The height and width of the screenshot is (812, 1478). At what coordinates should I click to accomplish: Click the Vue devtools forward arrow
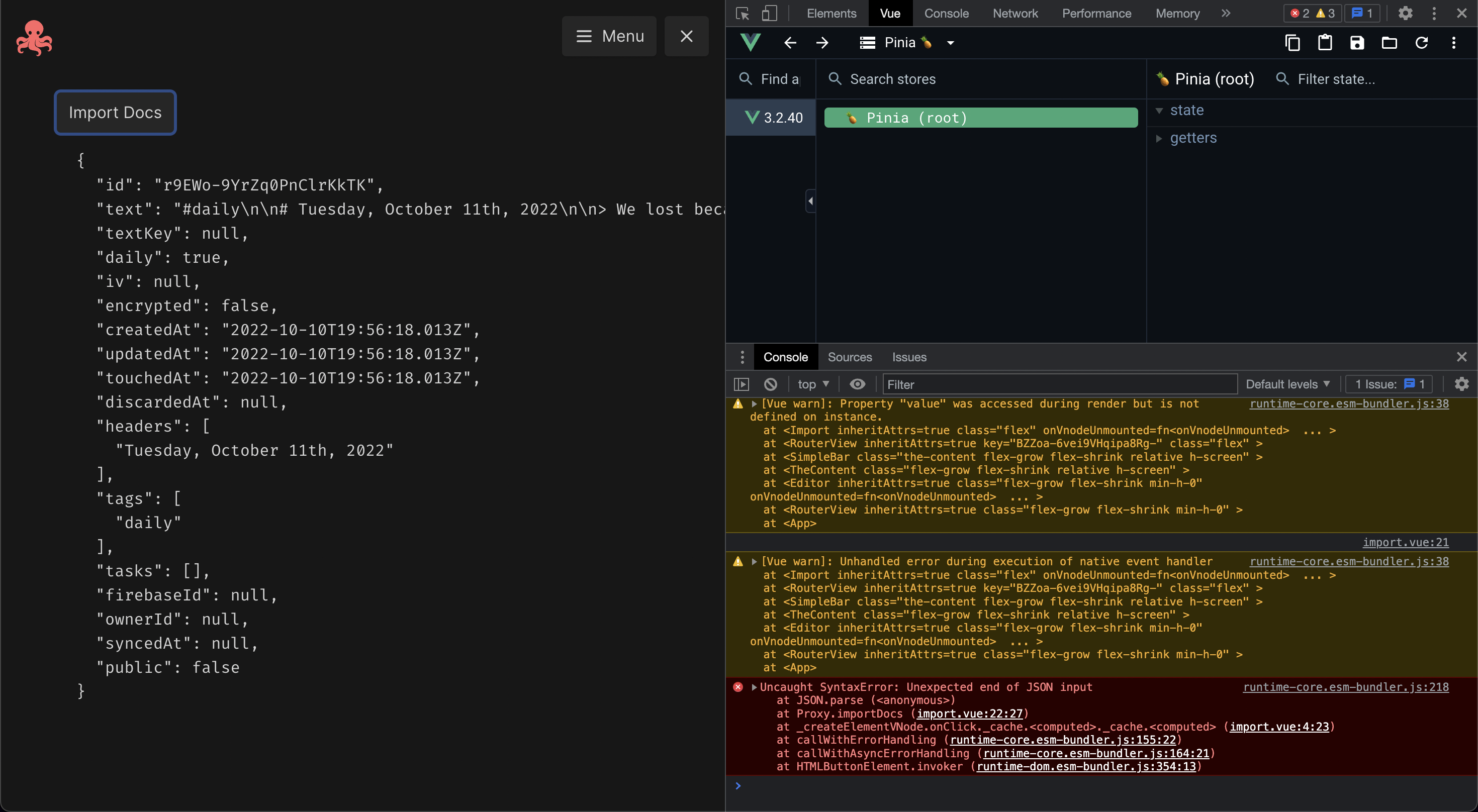[822, 42]
